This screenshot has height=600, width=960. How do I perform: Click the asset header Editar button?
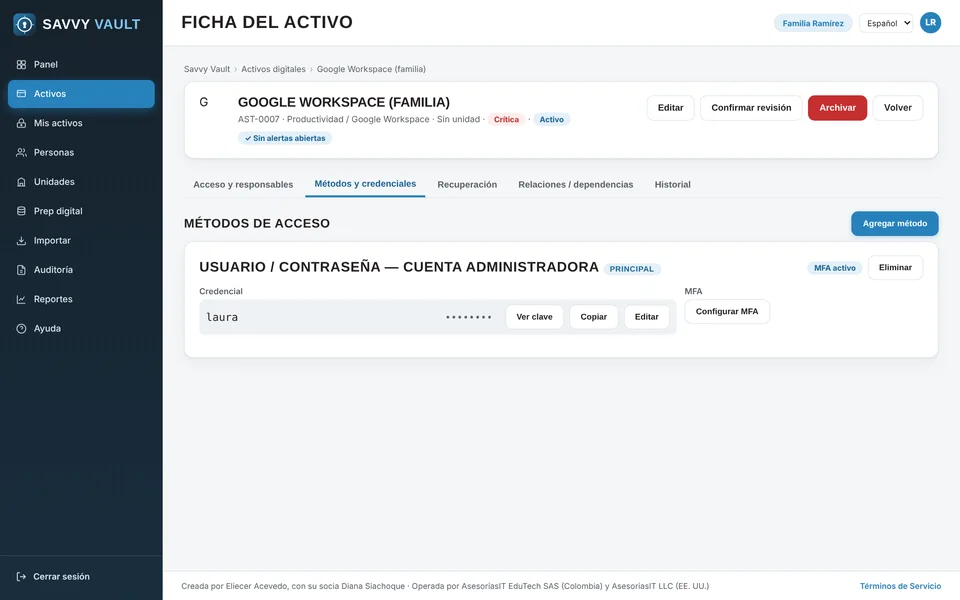point(670,108)
